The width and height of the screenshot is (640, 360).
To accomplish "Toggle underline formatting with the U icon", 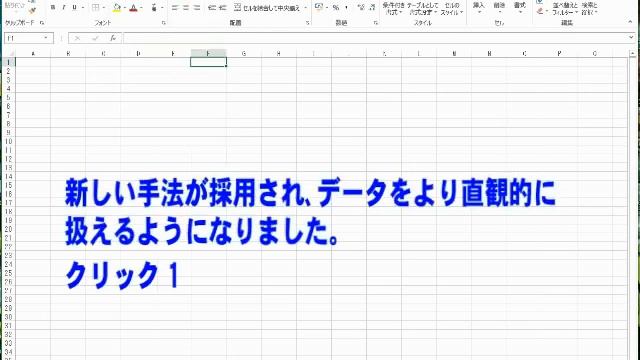I will point(74,7).
